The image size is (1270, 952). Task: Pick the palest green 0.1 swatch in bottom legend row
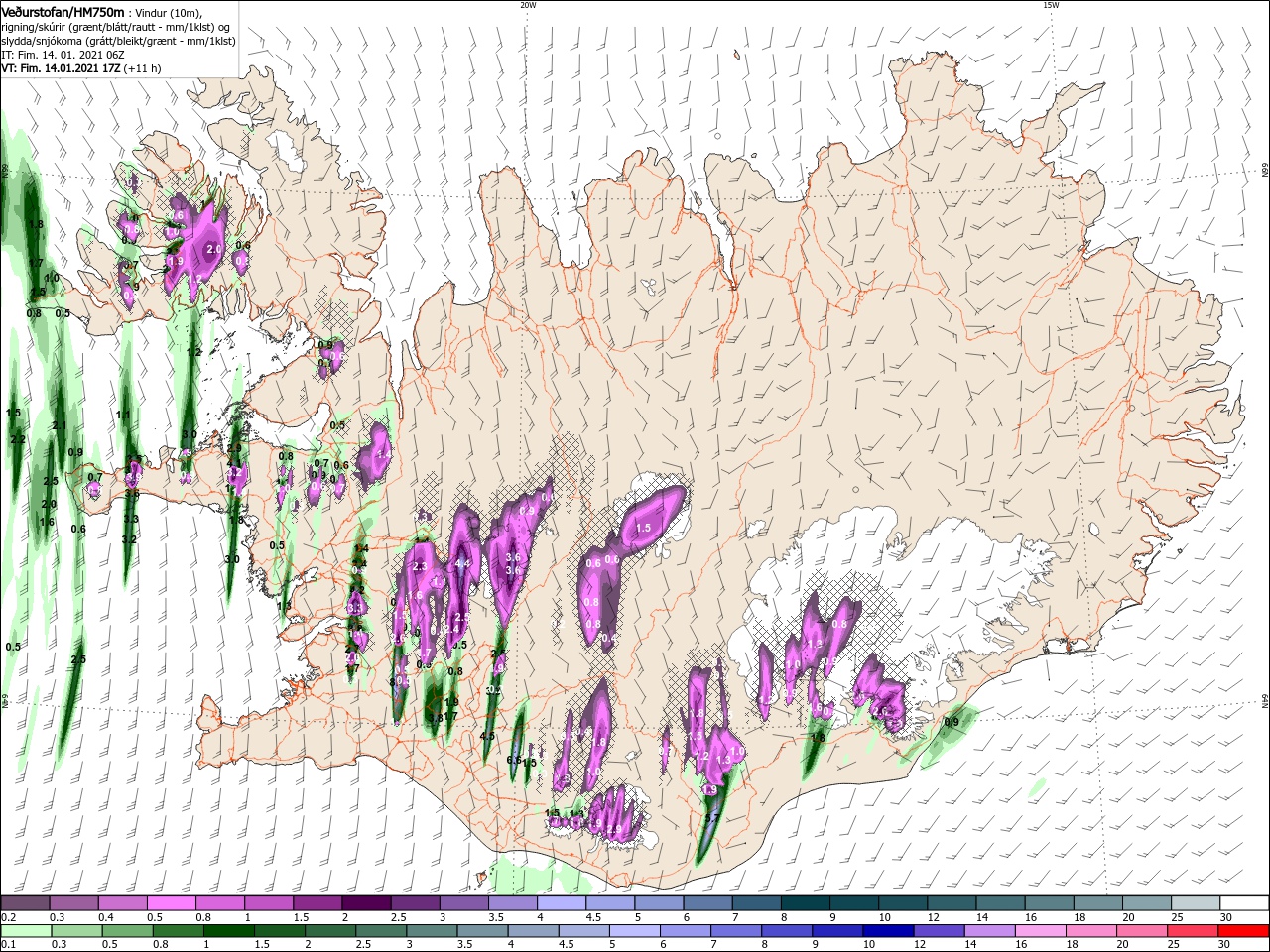point(24,931)
